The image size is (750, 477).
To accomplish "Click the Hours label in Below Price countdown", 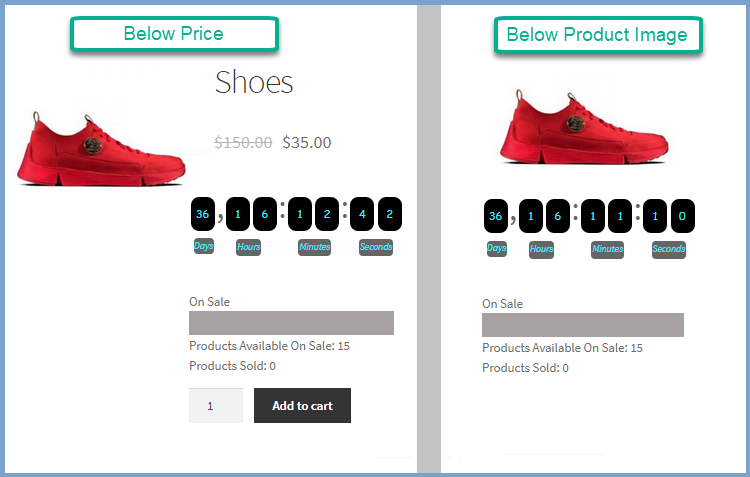I will (x=248, y=247).
